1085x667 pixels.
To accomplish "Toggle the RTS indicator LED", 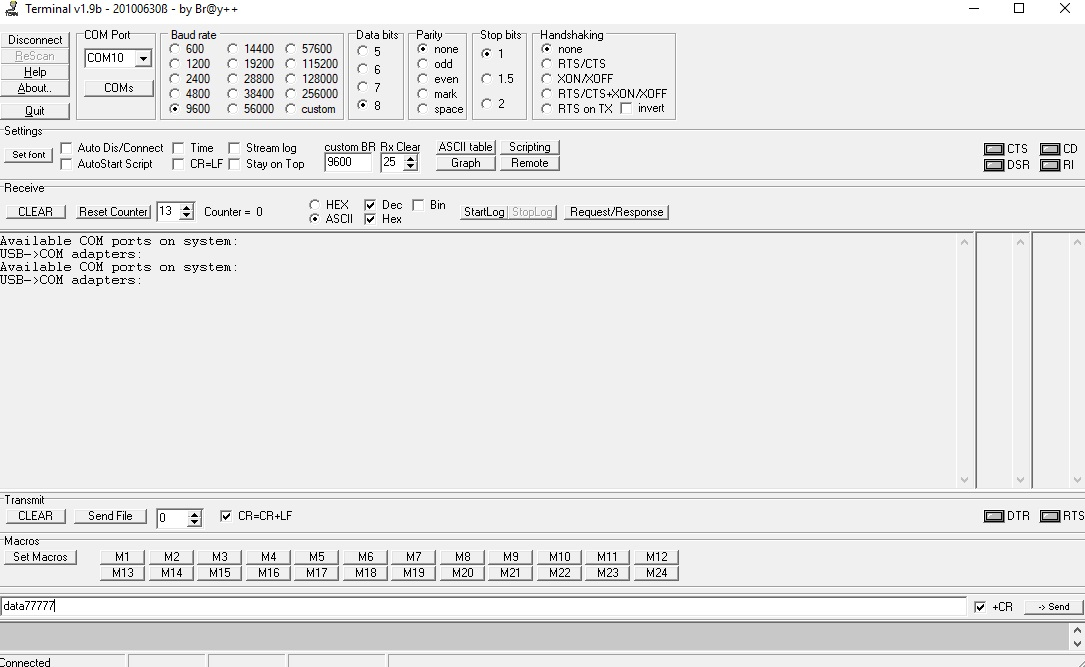I will (x=1050, y=516).
